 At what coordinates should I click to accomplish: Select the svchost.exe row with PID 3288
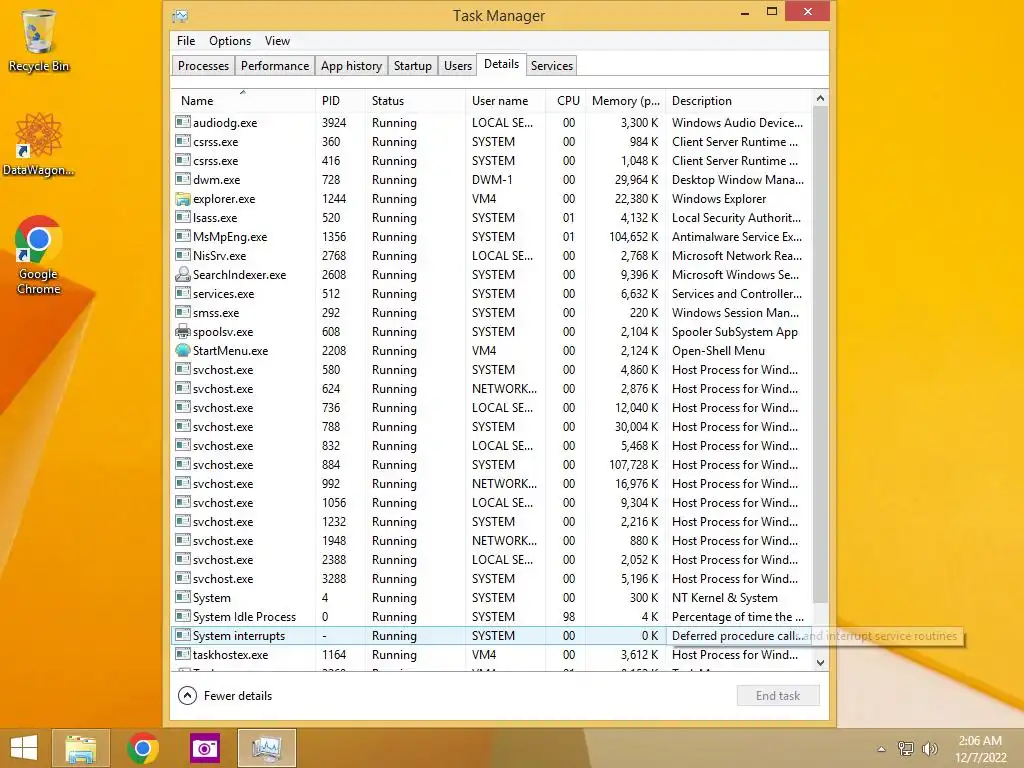click(490, 579)
